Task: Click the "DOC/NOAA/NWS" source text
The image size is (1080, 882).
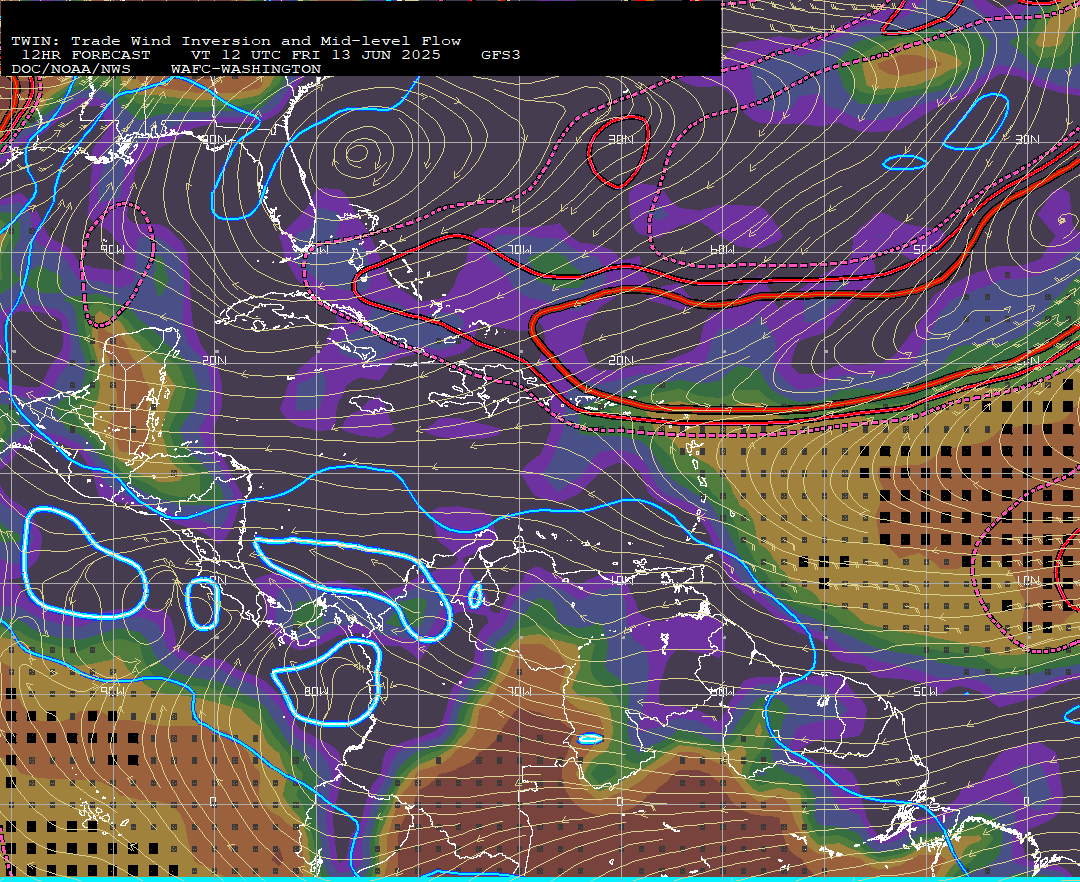Action: [x=71, y=70]
